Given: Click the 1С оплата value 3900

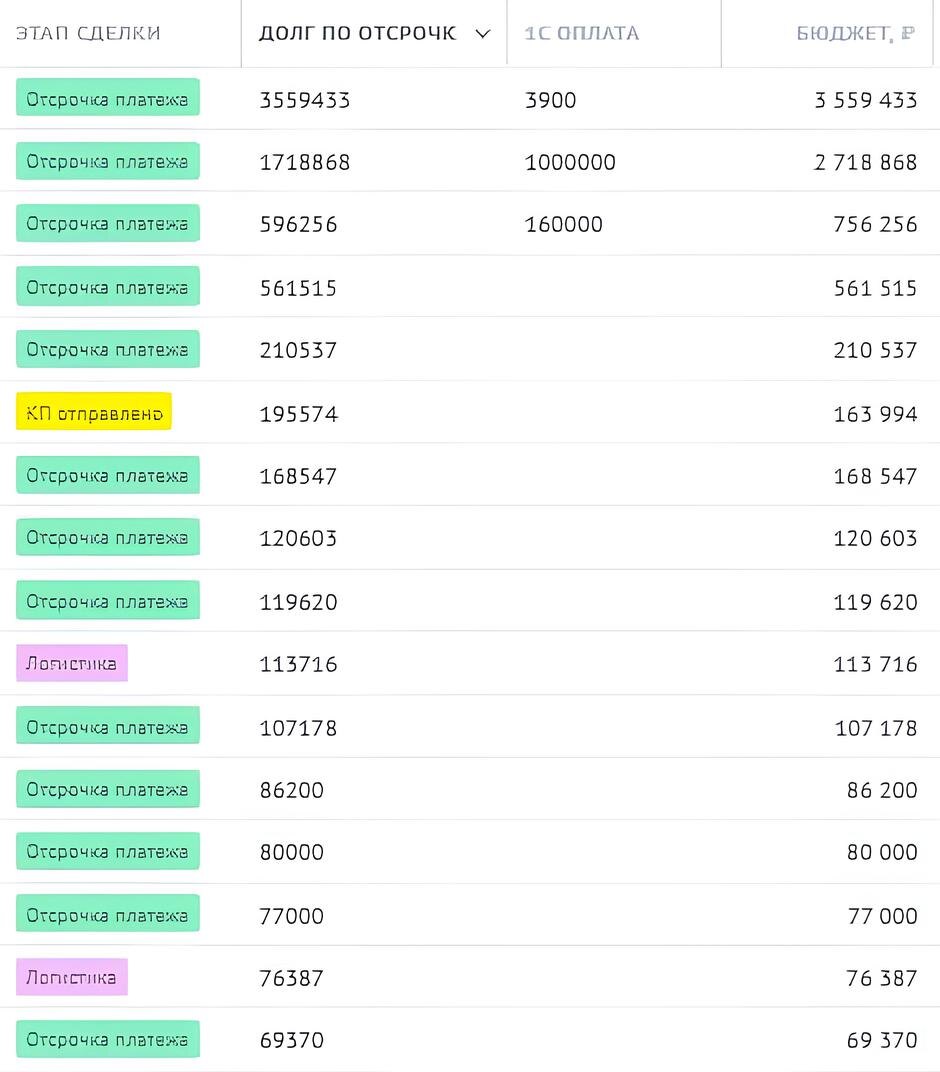Looking at the screenshot, I should pyautogui.click(x=550, y=100).
